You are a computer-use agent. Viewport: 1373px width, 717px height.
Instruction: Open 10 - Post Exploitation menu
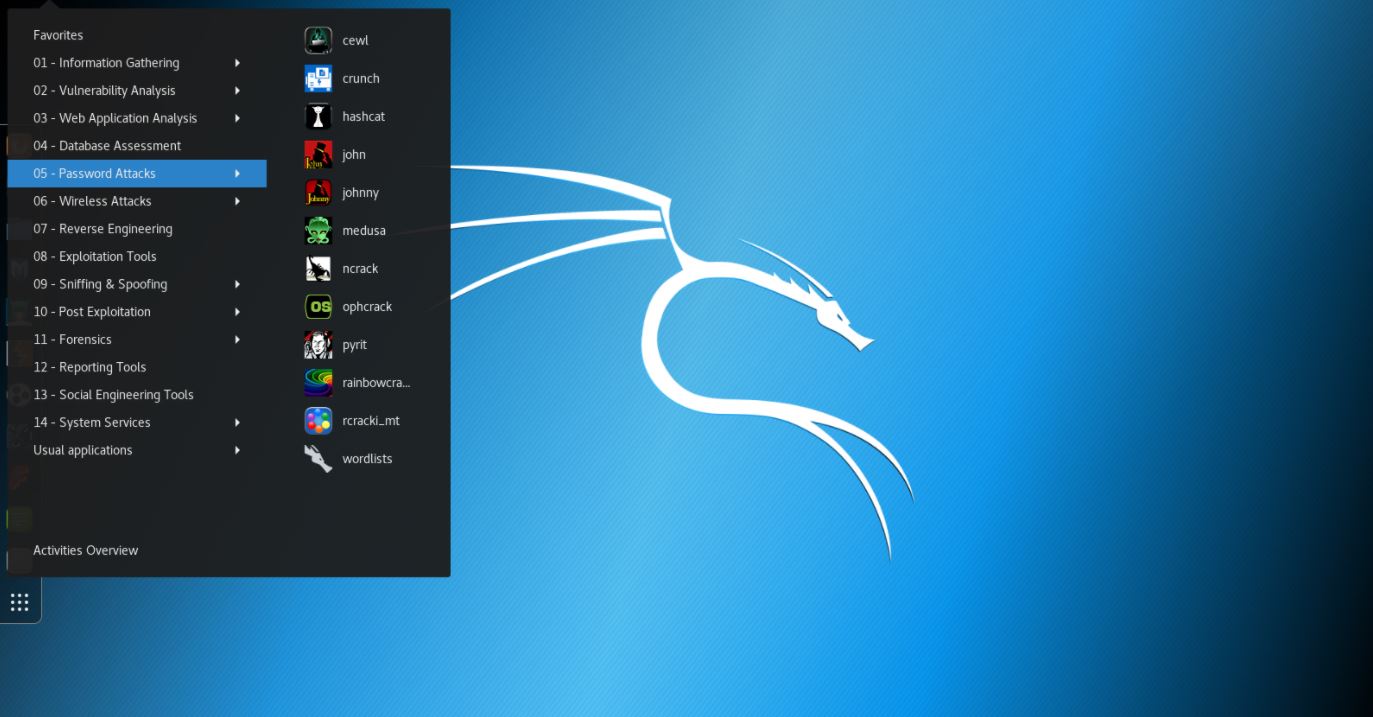tap(137, 312)
